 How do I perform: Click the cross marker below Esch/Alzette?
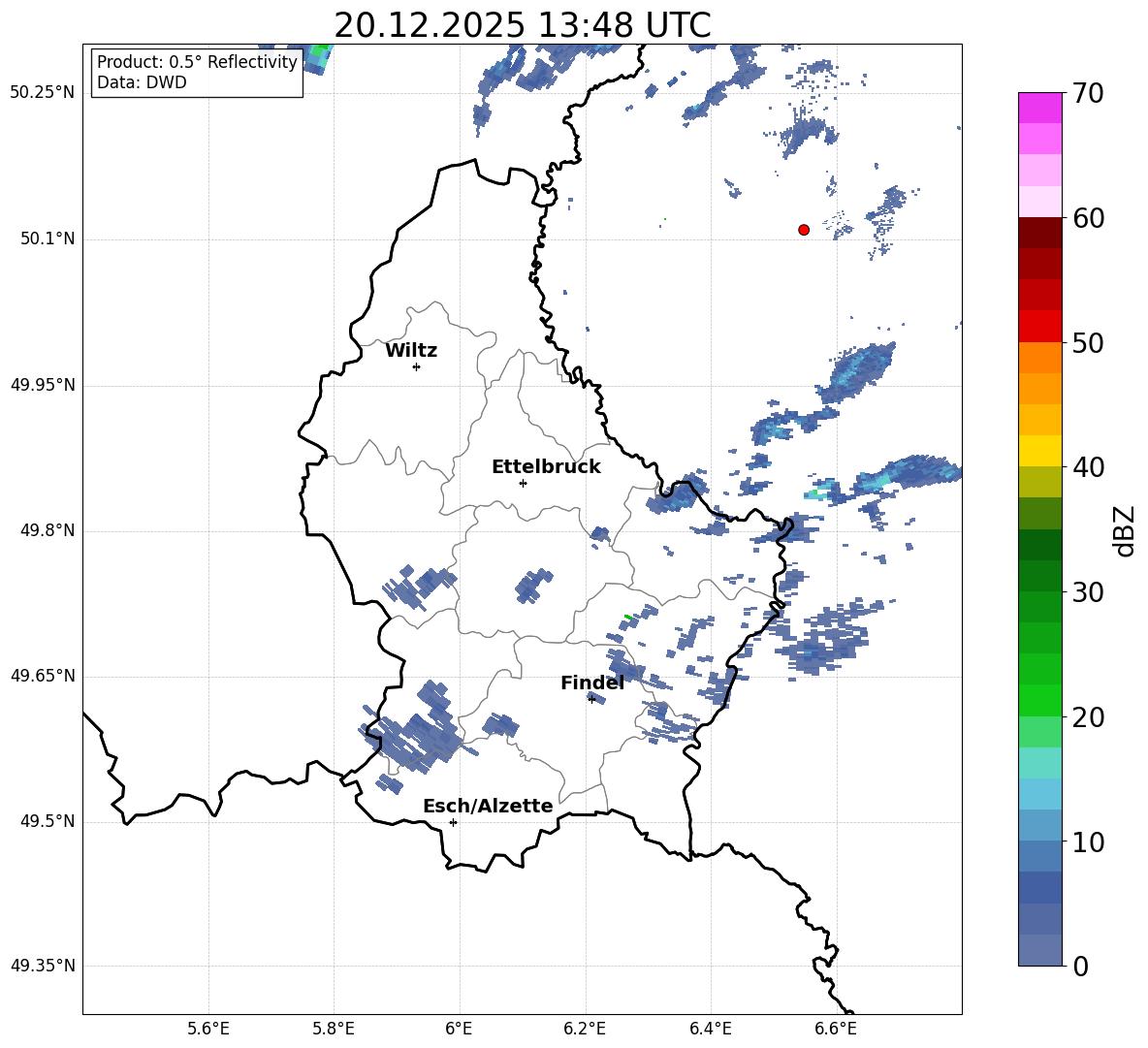(453, 822)
